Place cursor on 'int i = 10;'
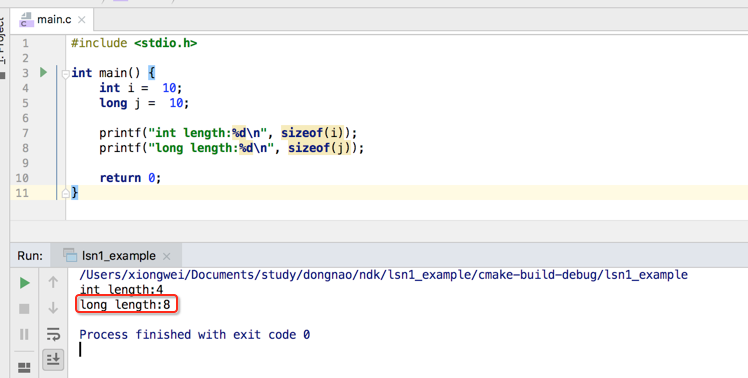 [x=141, y=88]
